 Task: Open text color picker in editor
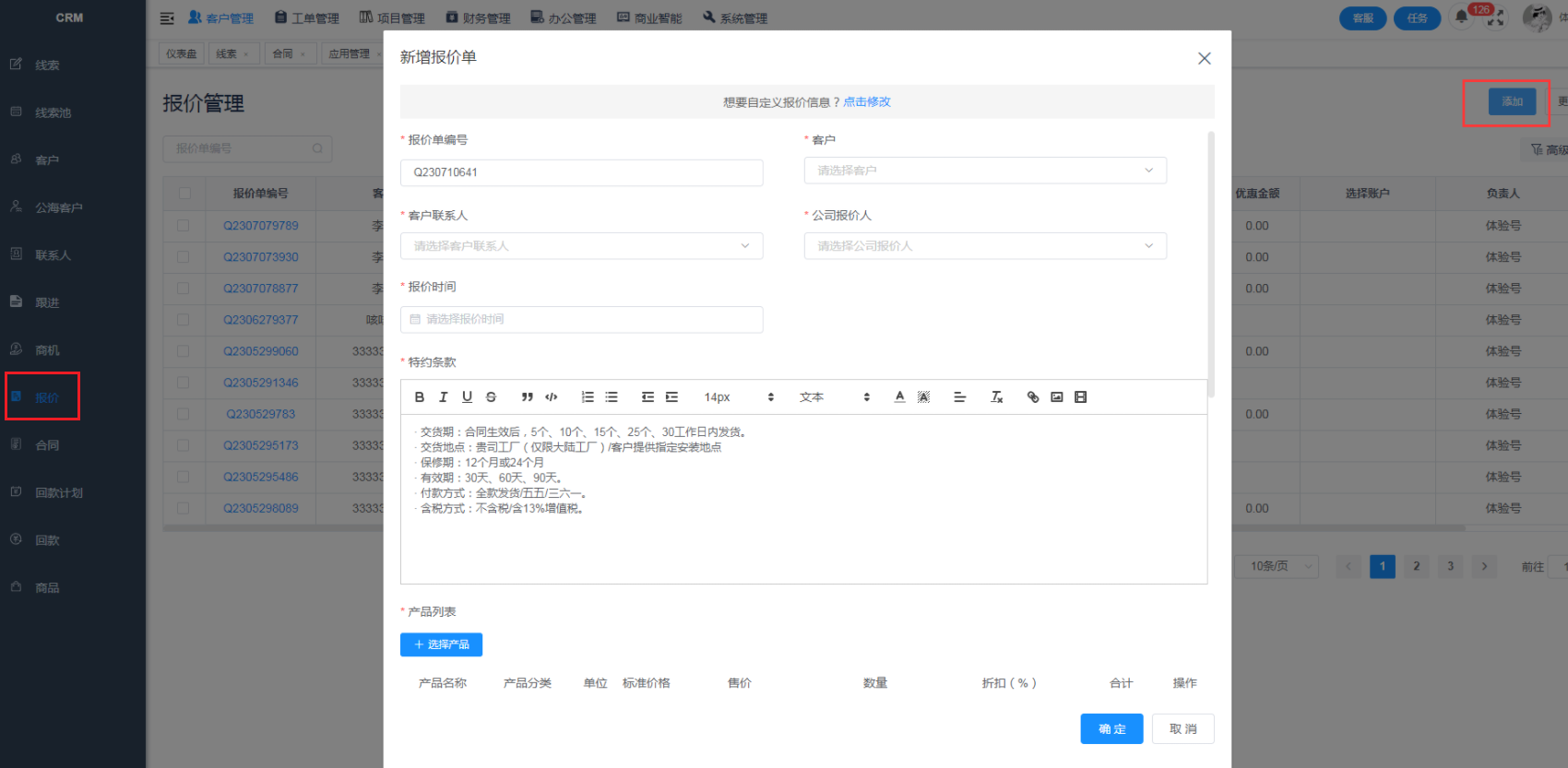tap(899, 397)
